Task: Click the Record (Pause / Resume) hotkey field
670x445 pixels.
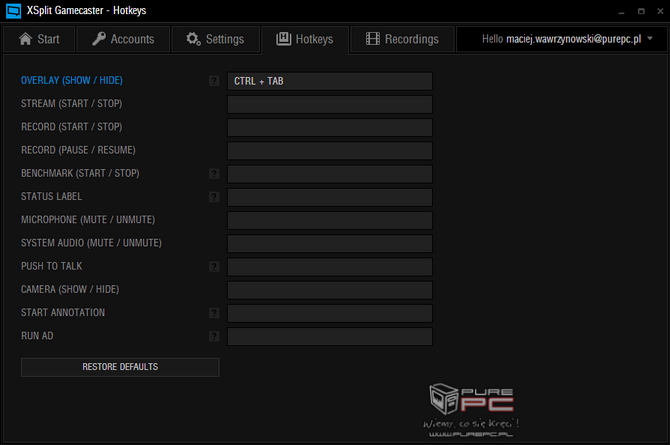Action: [329, 151]
